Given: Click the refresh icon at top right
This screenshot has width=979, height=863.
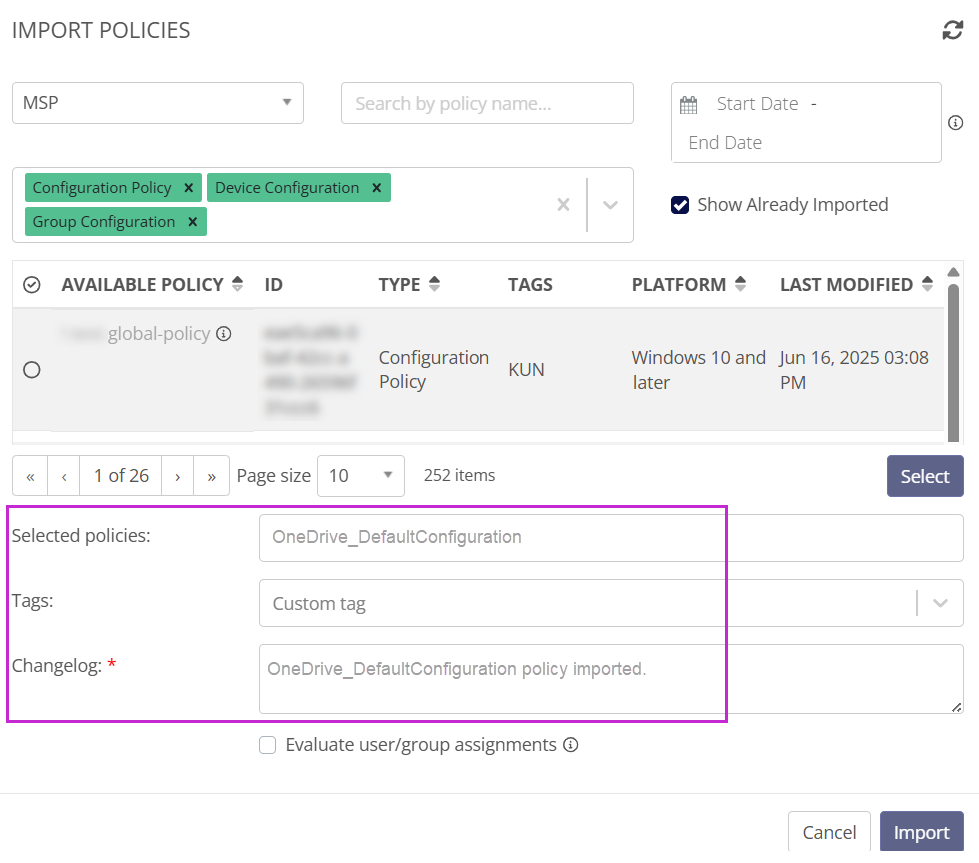Looking at the screenshot, I should (953, 30).
